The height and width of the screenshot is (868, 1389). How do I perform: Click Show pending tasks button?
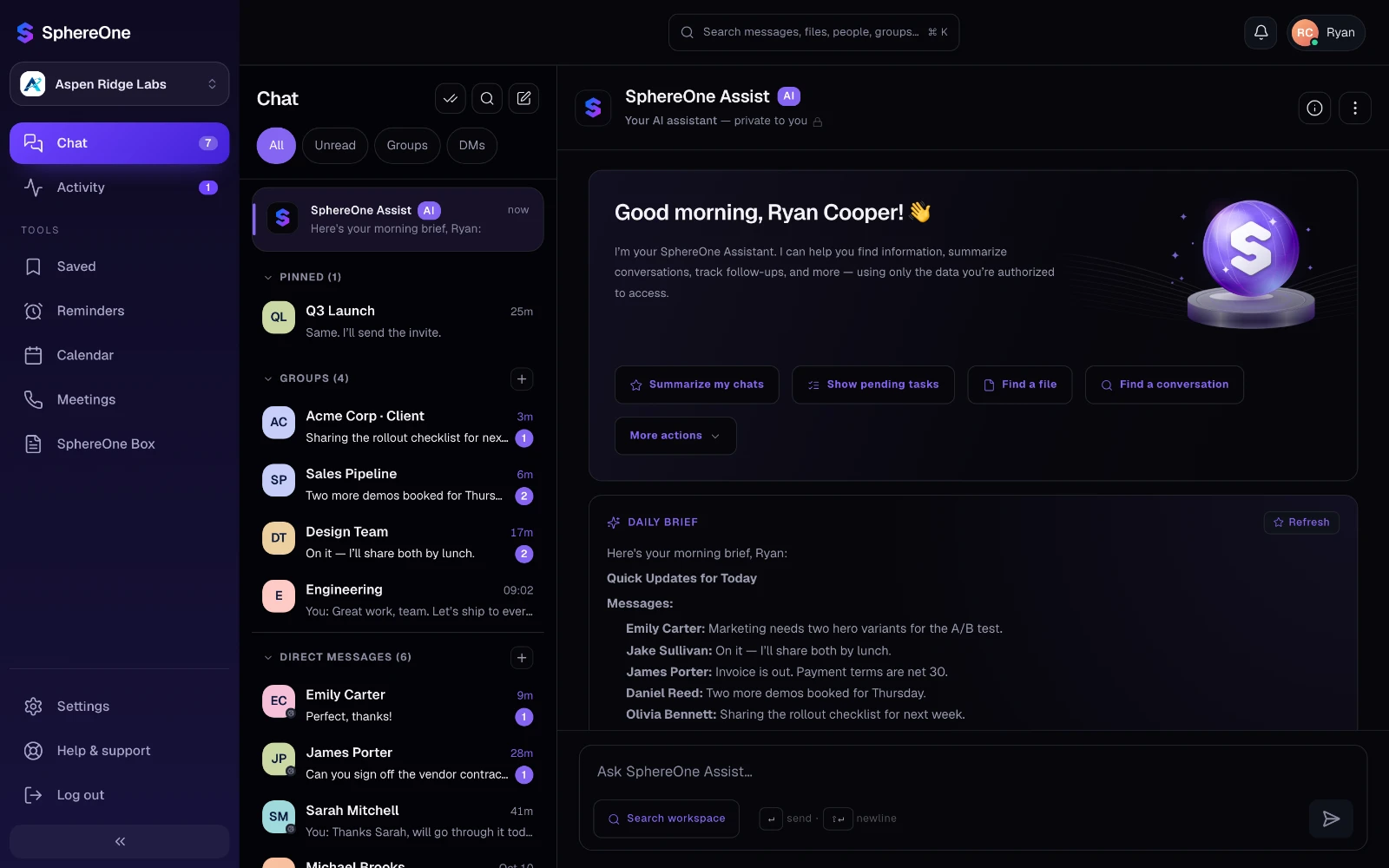pyautogui.click(x=873, y=385)
